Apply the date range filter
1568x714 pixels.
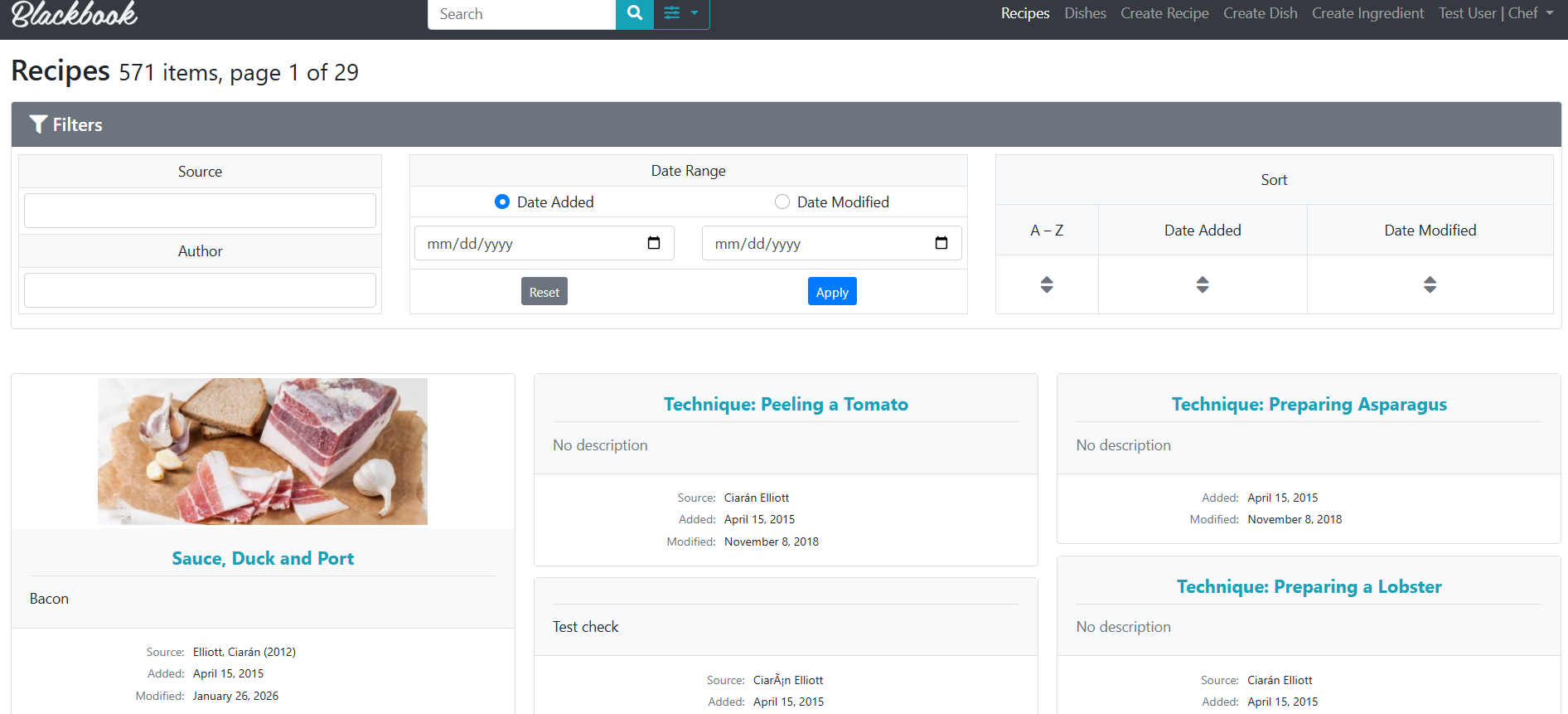point(832,291)
